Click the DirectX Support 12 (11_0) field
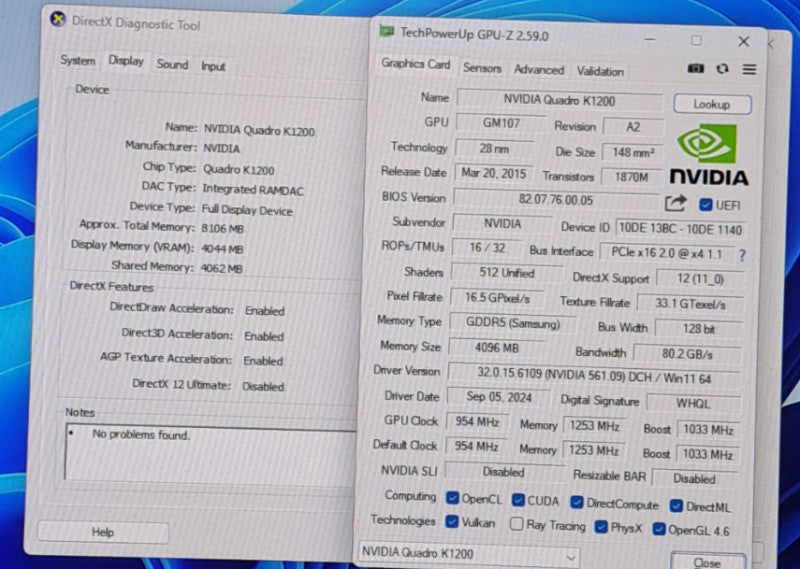 tap(700, 279)
